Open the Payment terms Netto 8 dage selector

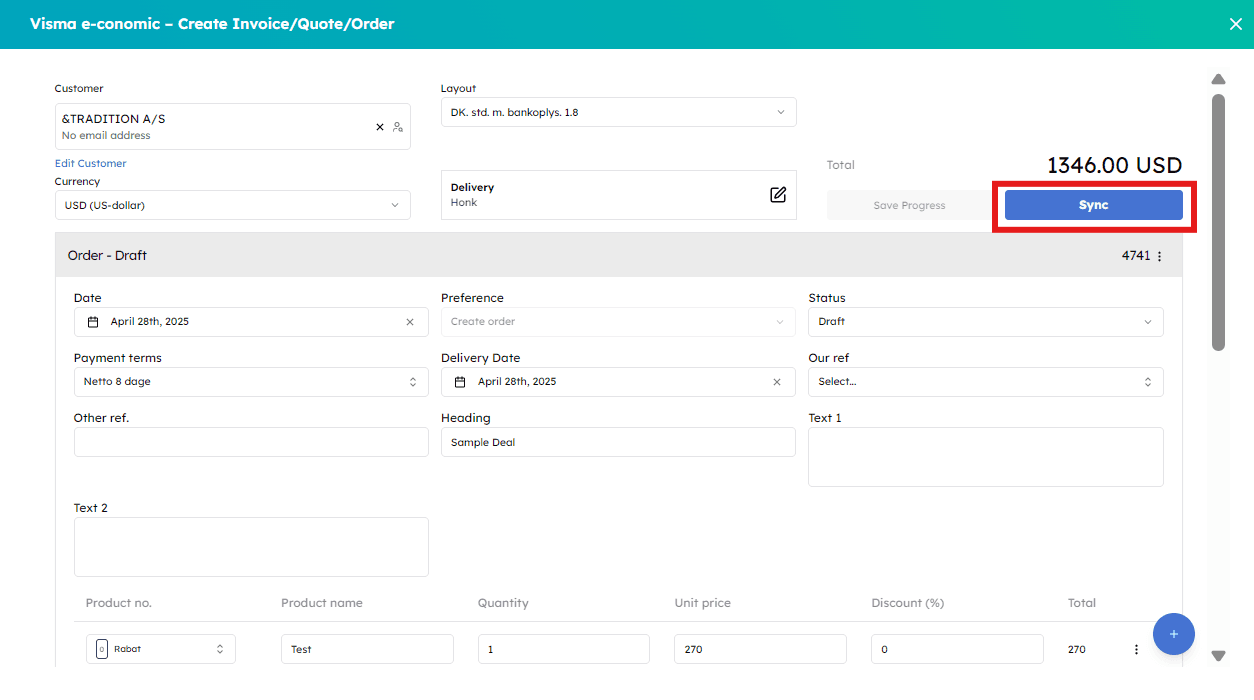(251, 382)
